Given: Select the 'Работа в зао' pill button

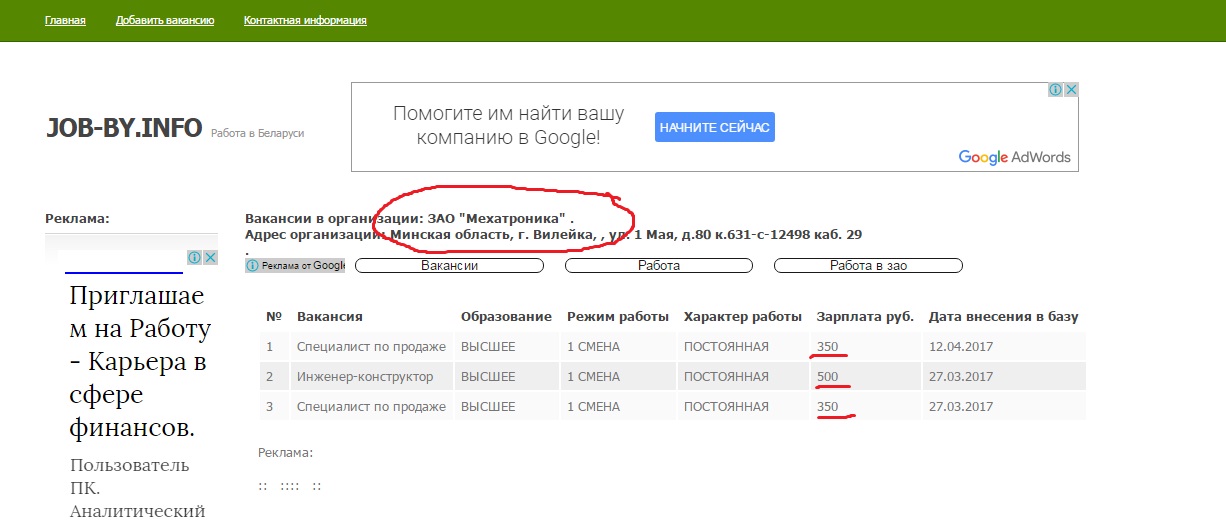Looking at the screenshot, I should pyautogui.click(x=868, y=266).
